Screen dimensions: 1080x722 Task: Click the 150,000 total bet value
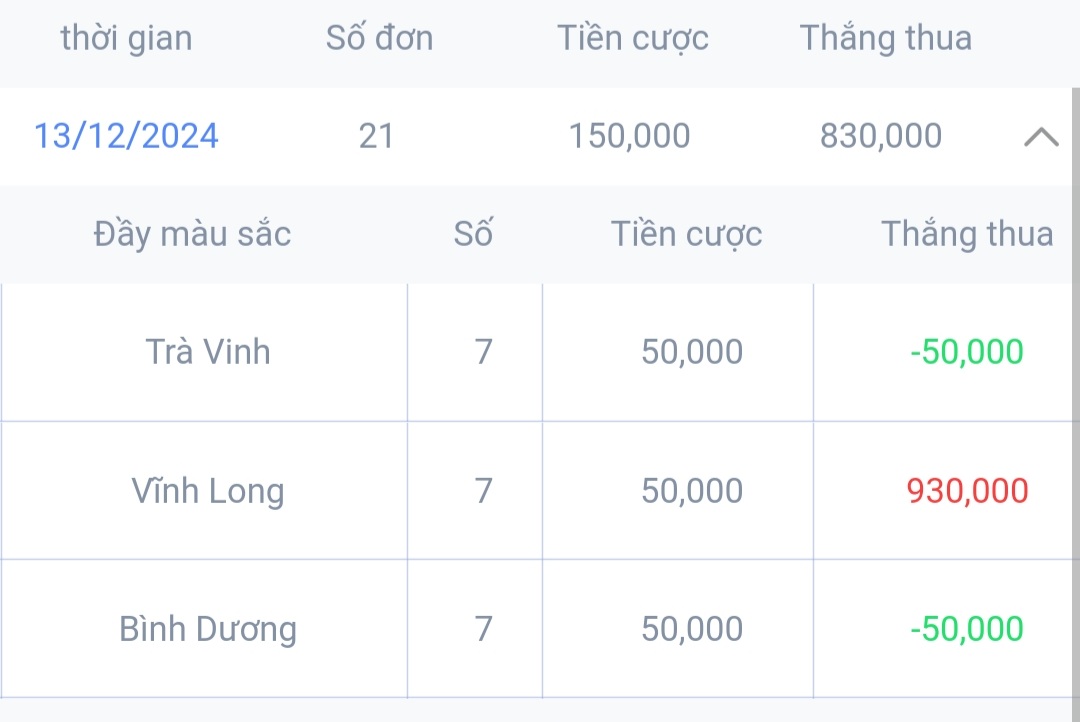tap(629, 136)
